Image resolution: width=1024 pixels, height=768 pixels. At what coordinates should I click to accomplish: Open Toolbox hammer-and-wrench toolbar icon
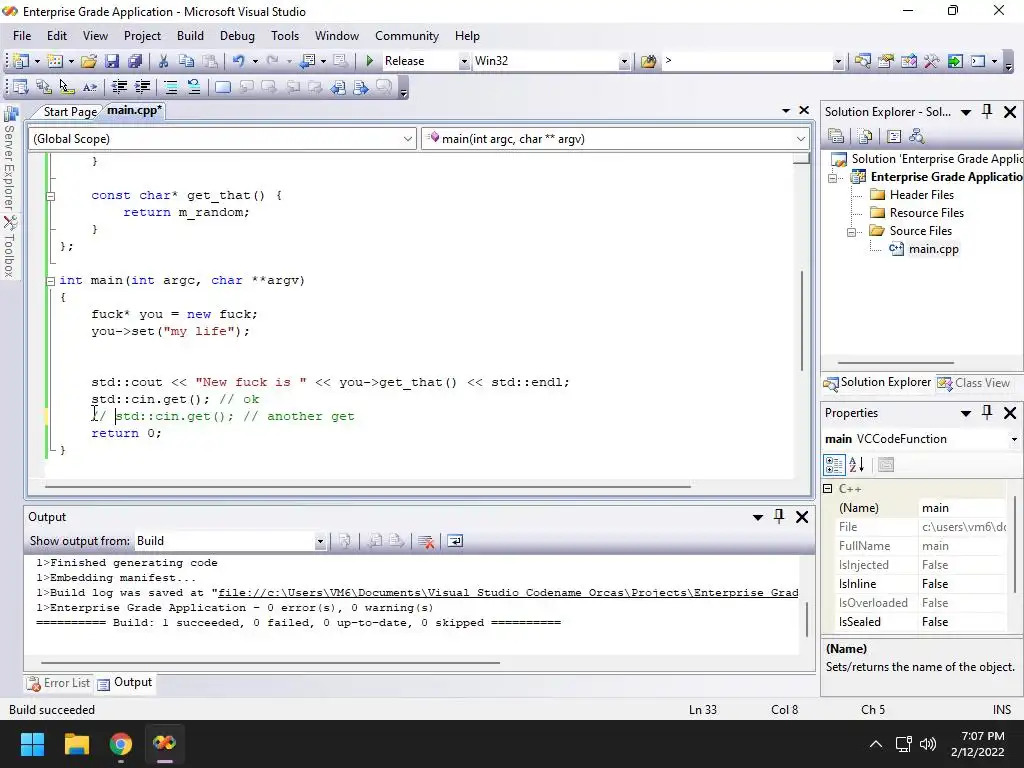pos(931,61)
